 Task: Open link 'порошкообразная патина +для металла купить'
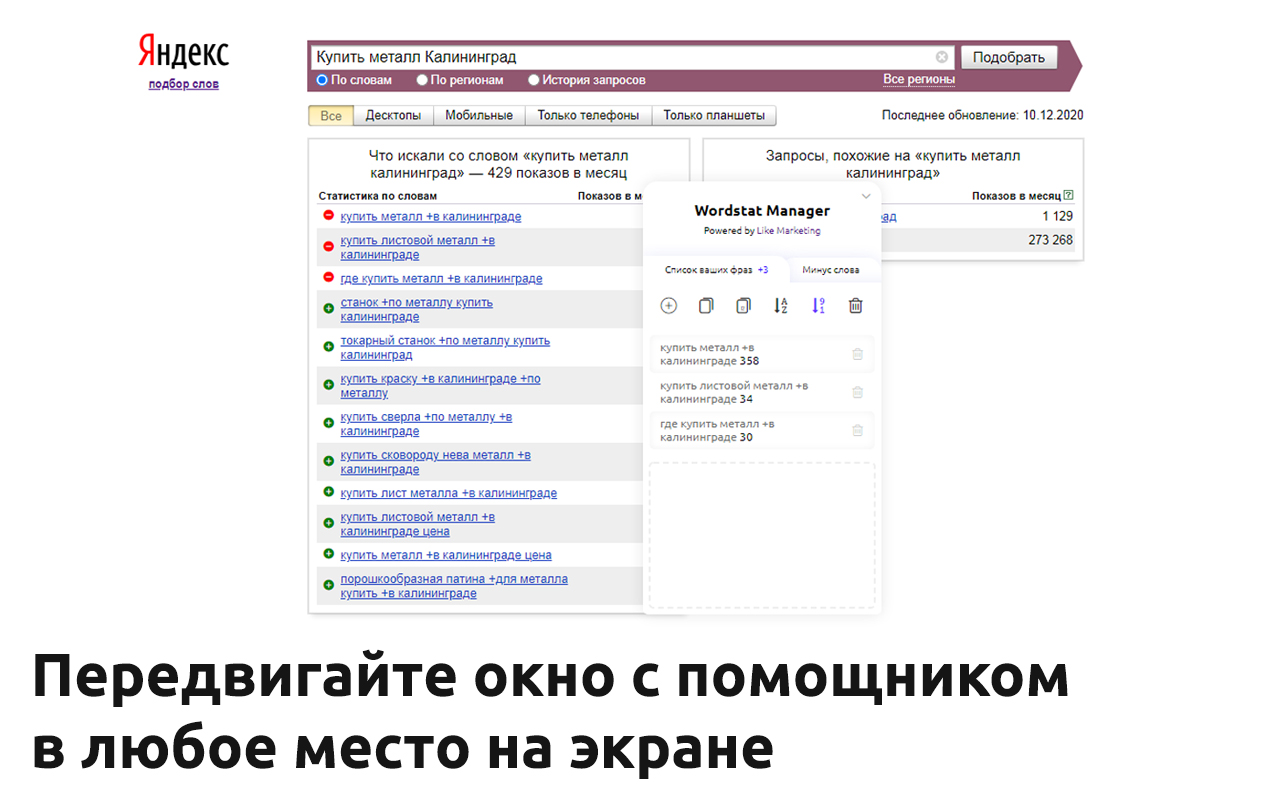[x=454, y=586]
